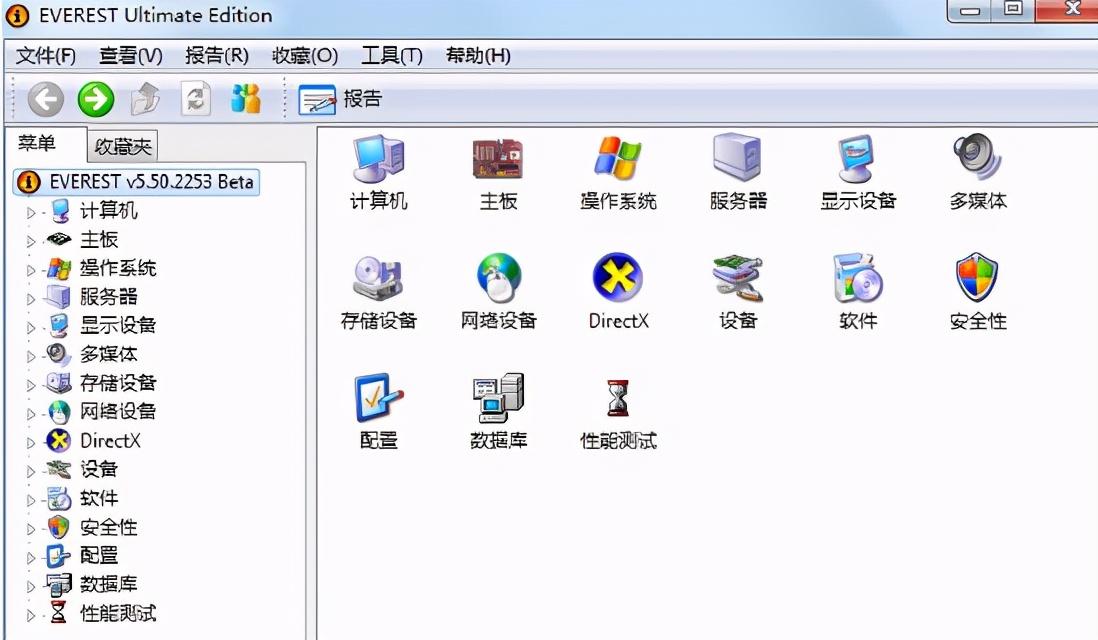1098x640 pixels.
Task: Switch to the 收藏夹 tab
Action: (x=123, y=146)
